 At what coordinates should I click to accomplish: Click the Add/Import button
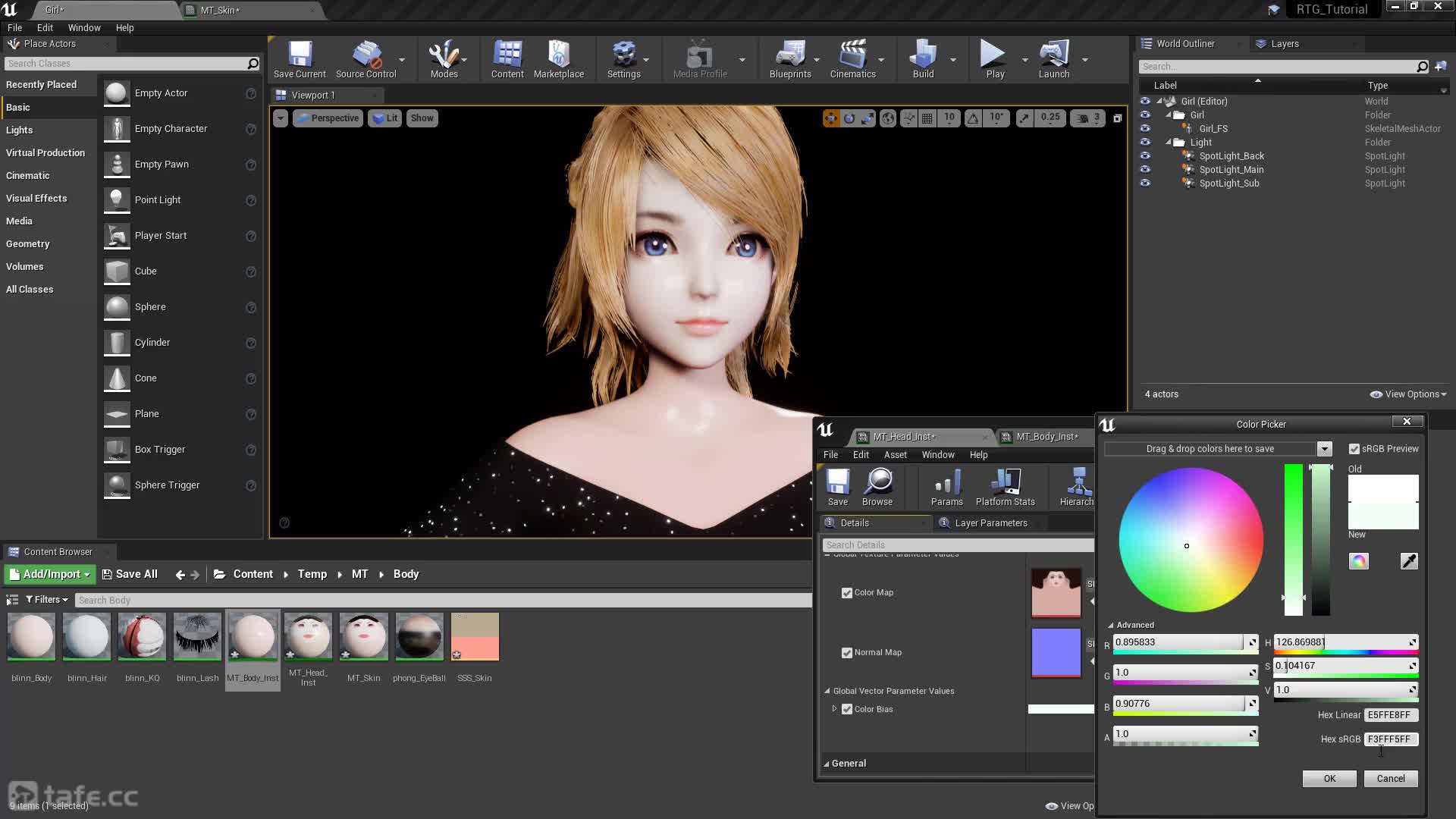tap(50, 574)
